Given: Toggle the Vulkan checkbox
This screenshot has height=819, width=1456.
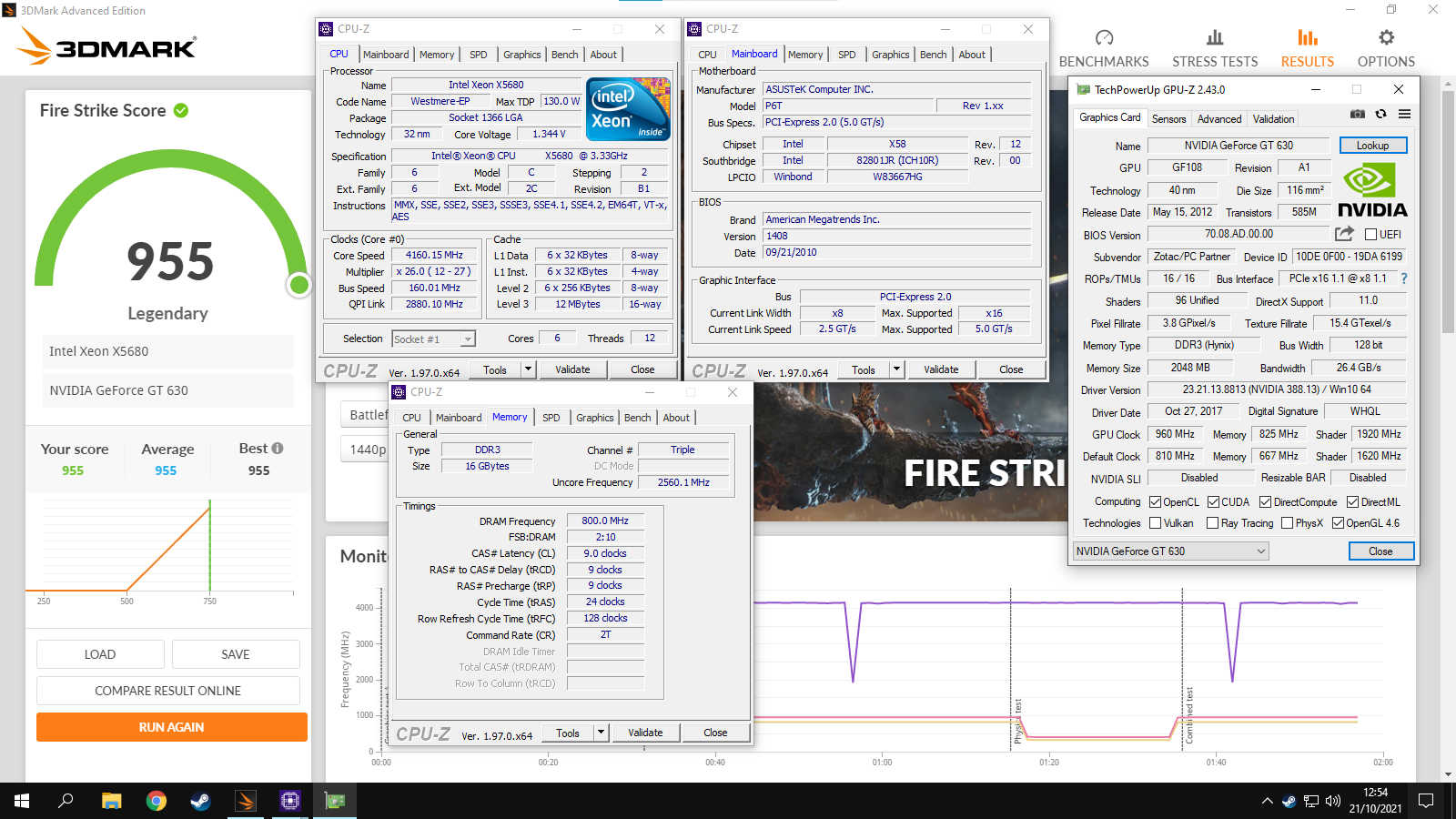Looking at the screenshot, I should coord(1155,522).
